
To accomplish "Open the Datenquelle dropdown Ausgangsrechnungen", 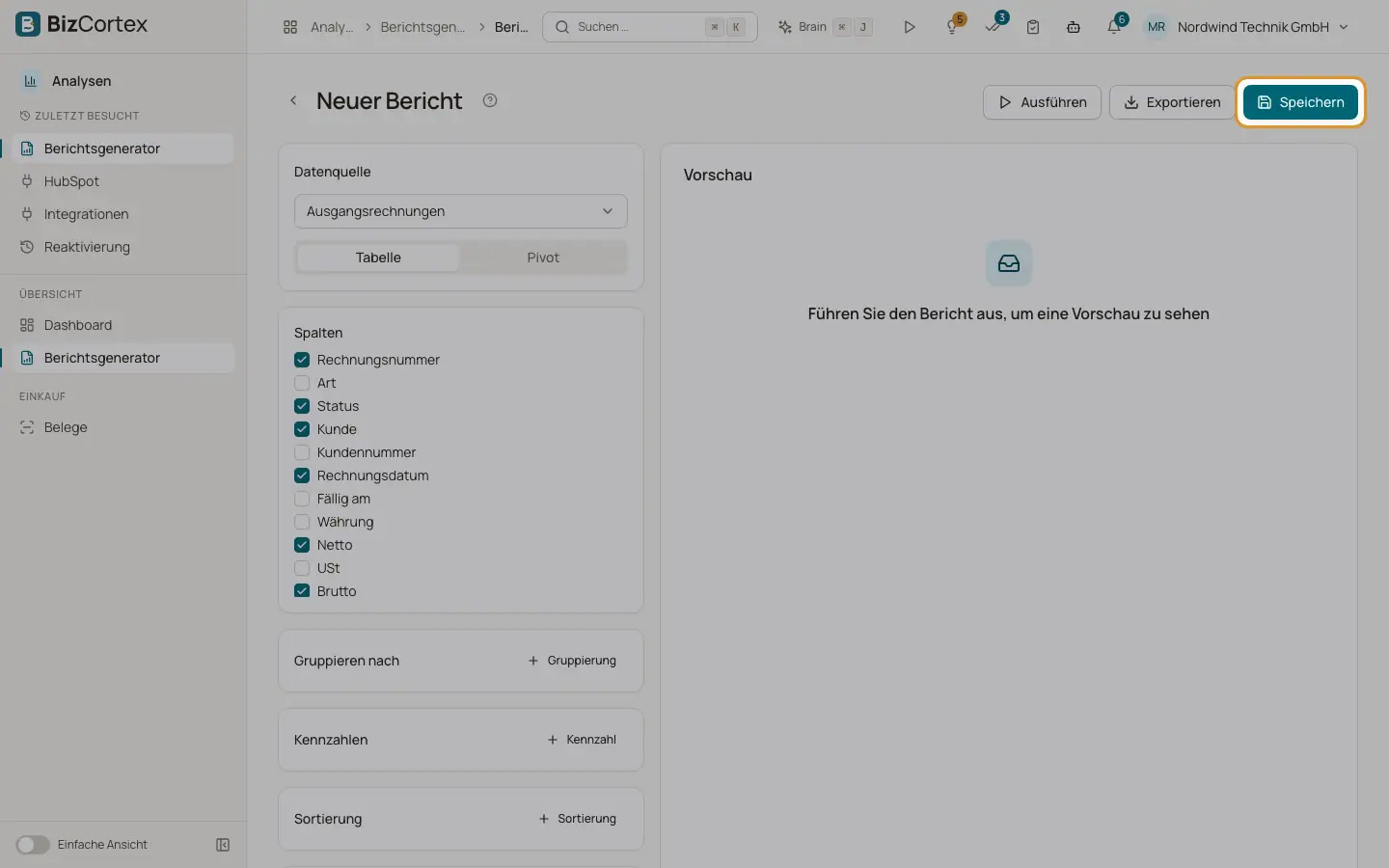I will click(461, 211).
